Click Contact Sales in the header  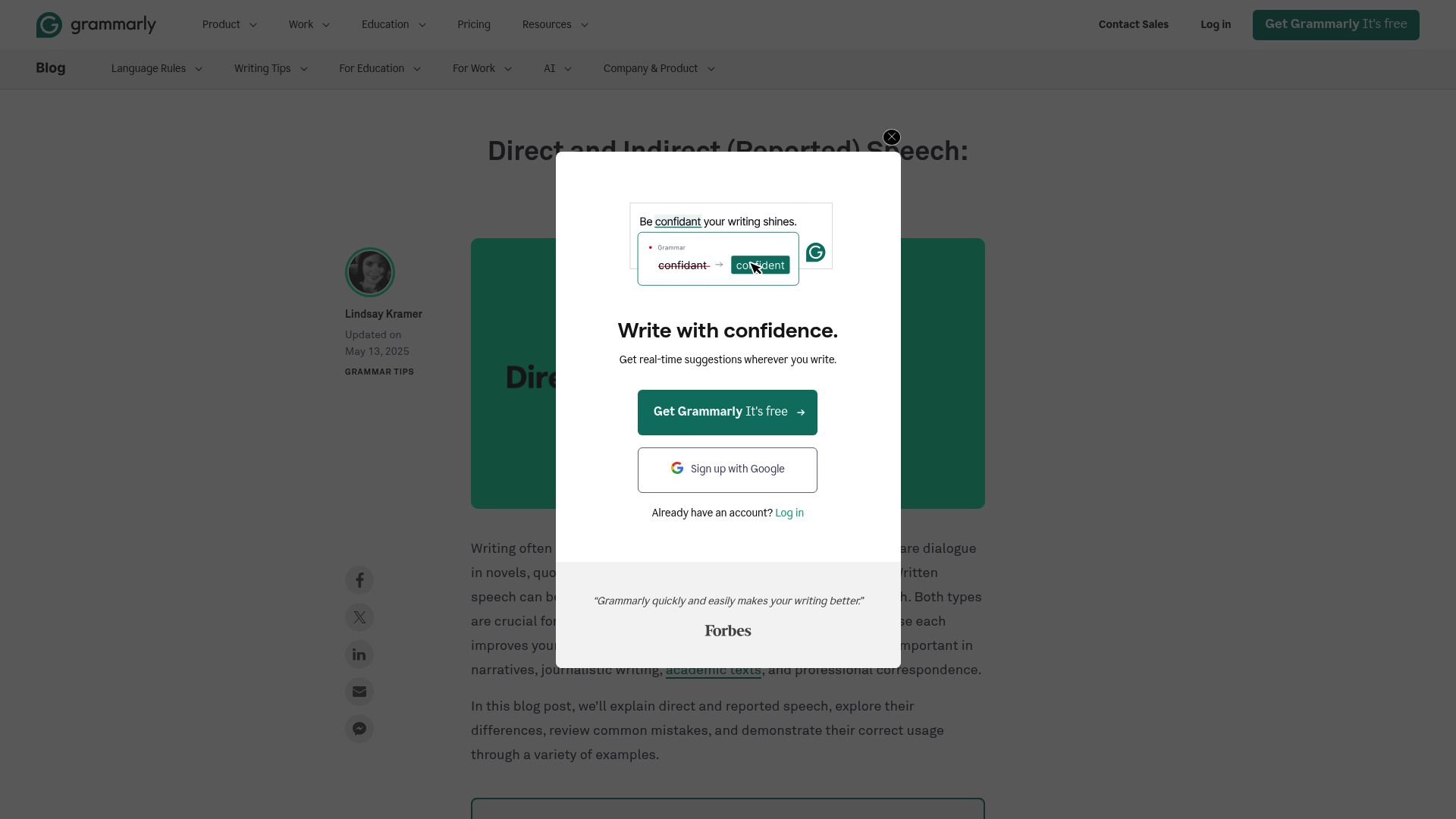1133,25
